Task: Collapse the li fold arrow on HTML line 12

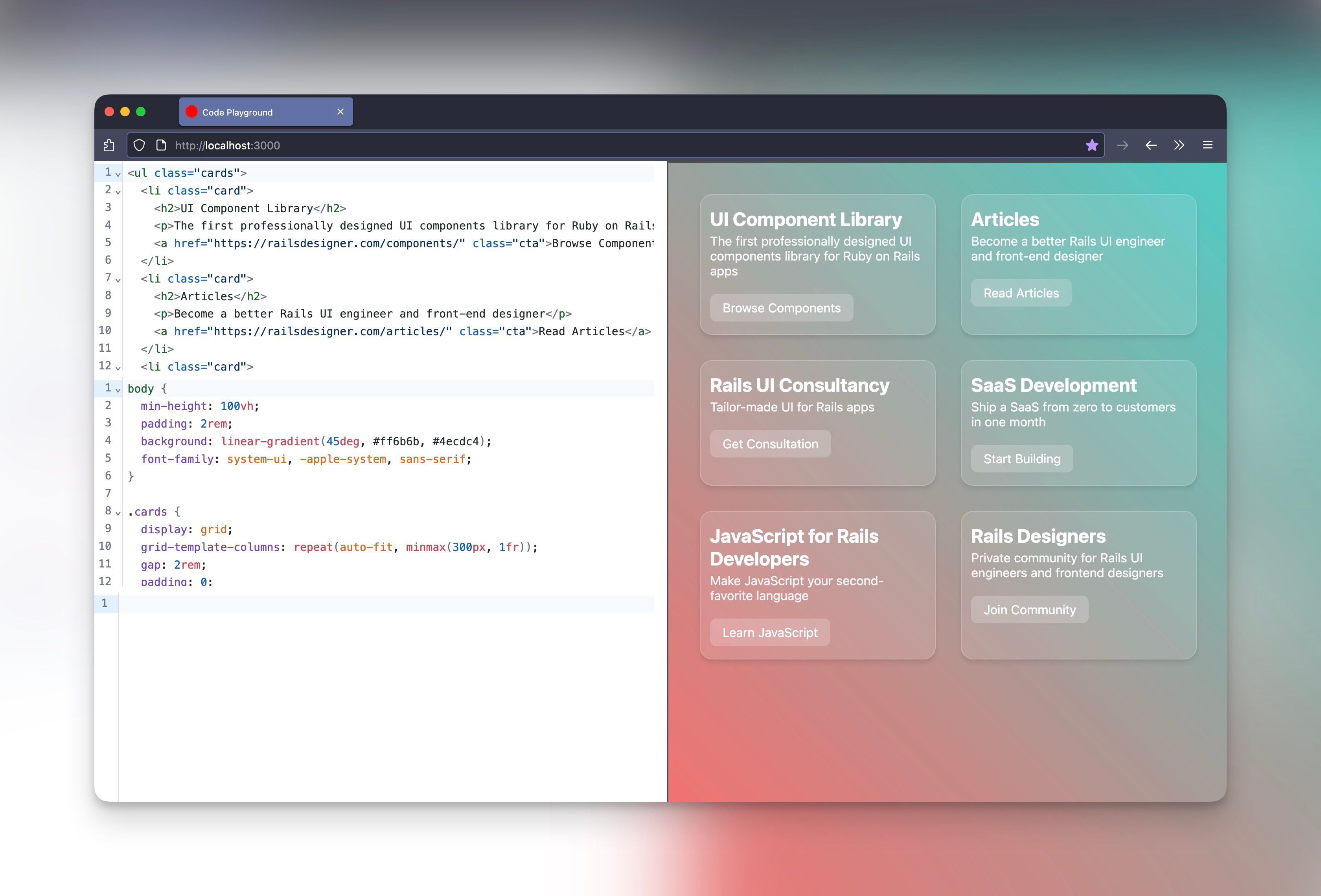Action: [118, 368]
